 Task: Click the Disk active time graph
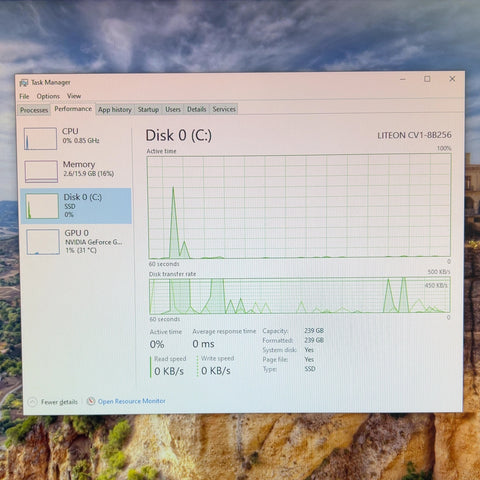(x=299, y=206)
